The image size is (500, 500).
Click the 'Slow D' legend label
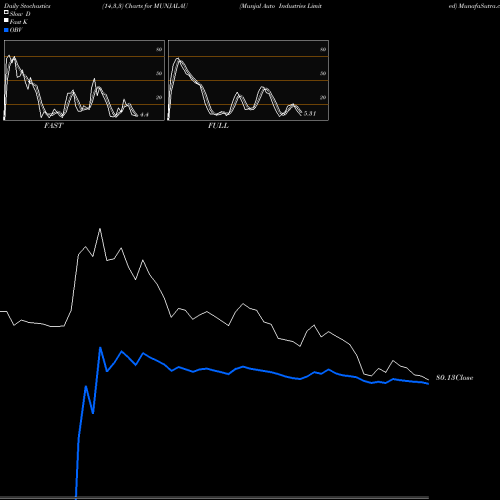pos(20,14)
